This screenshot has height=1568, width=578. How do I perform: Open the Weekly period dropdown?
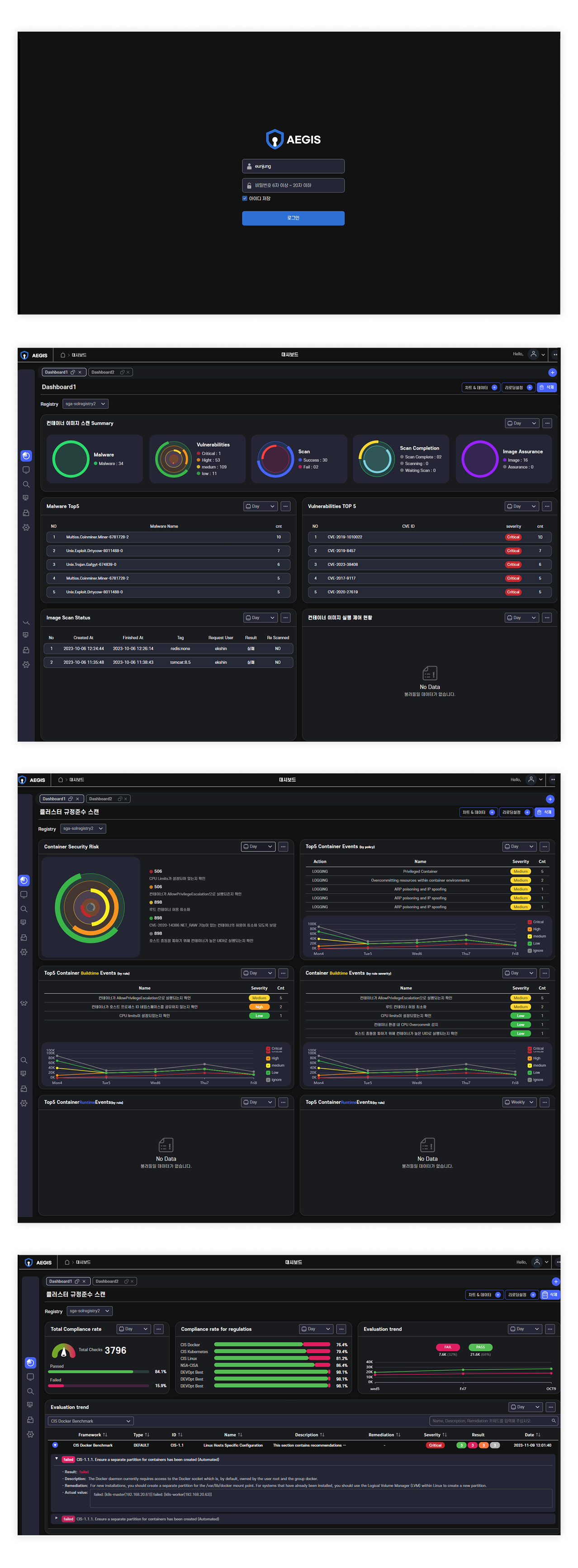pyautogui.click(x=519, y=1102)
